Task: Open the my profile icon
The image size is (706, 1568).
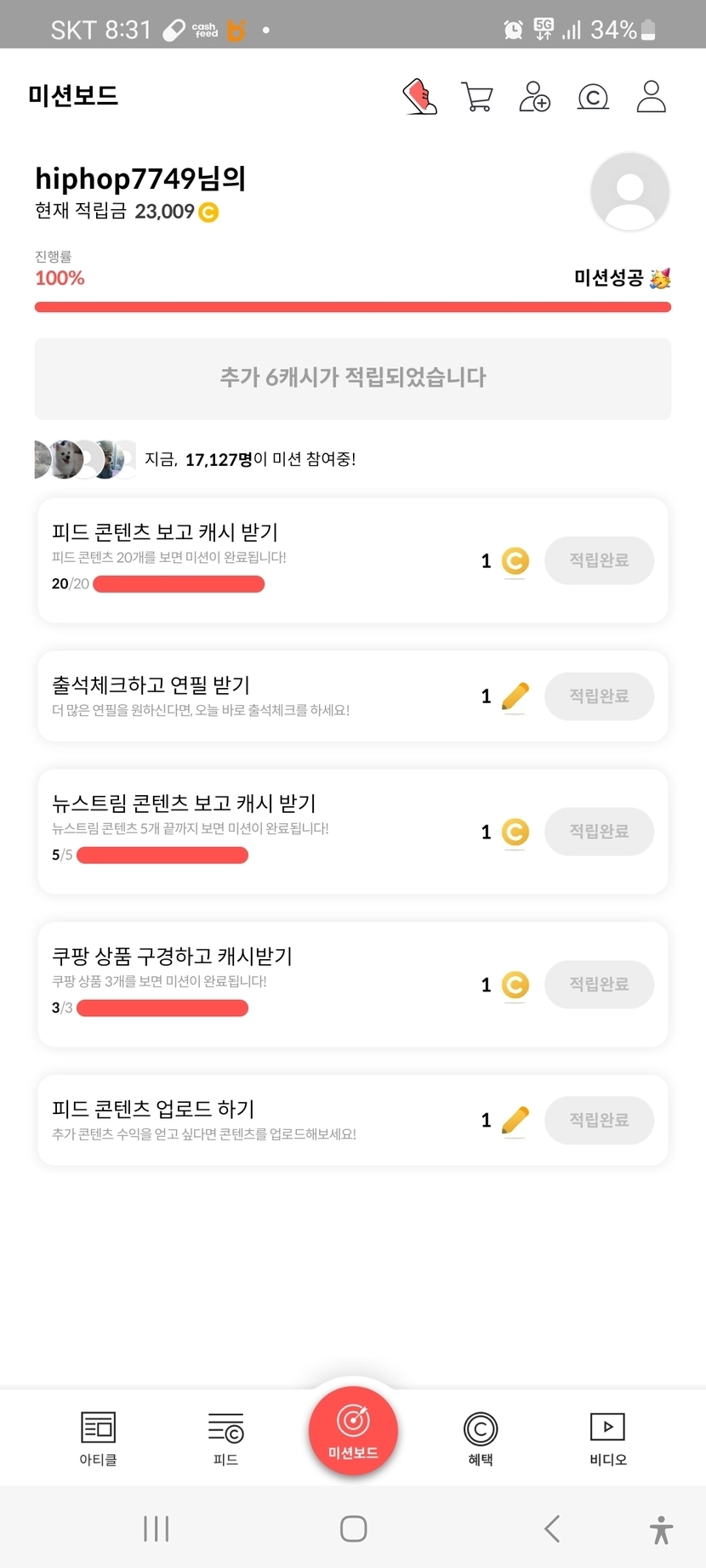Action: coord(651,97)
